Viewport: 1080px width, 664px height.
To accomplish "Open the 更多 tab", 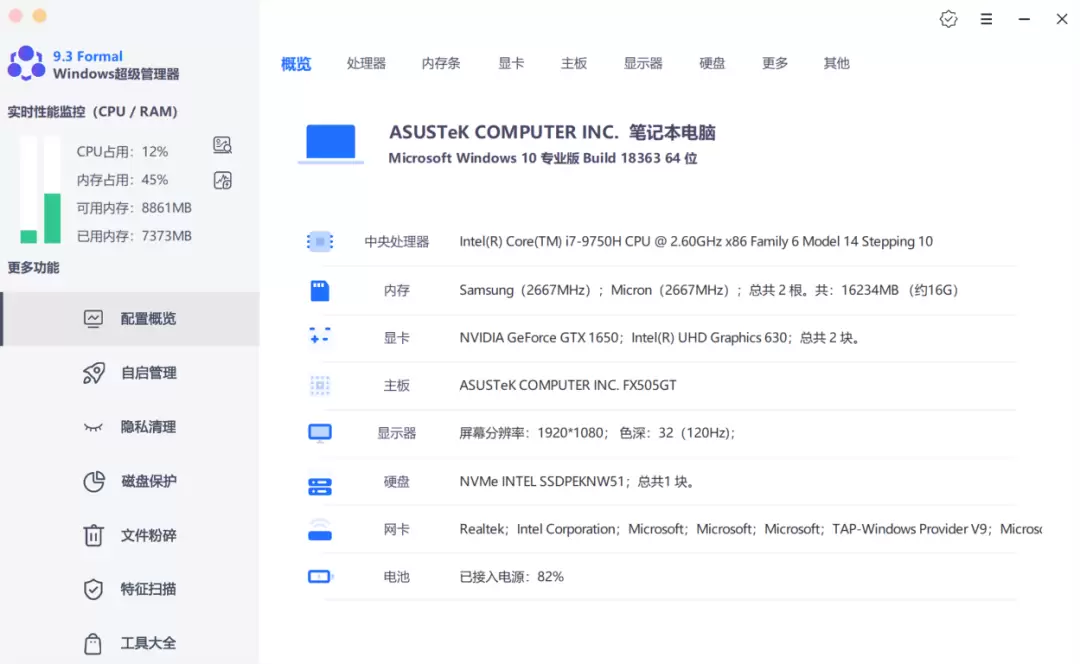I will coord(775,63).
